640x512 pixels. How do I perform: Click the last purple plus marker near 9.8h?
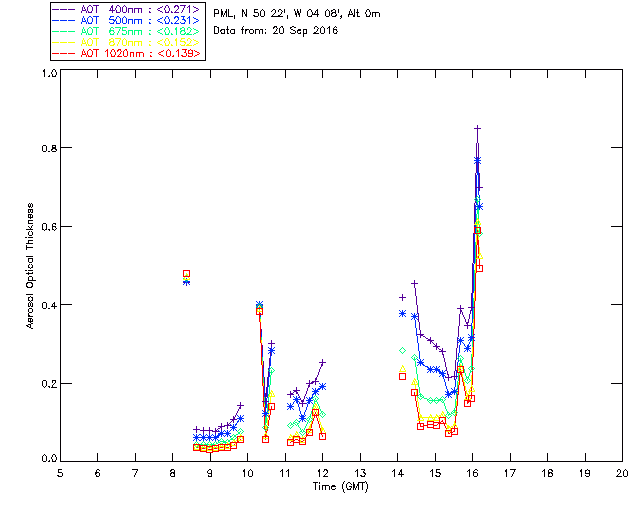[x=240, y=405]
